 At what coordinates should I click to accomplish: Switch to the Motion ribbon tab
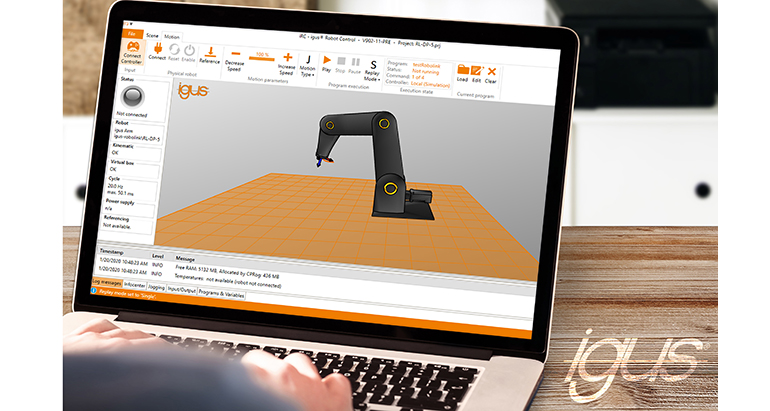point(172,37)
